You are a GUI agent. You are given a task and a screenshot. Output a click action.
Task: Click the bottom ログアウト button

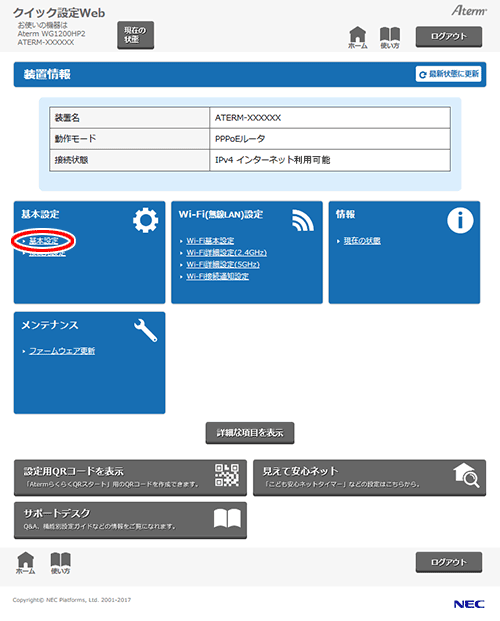pos(448,562)
